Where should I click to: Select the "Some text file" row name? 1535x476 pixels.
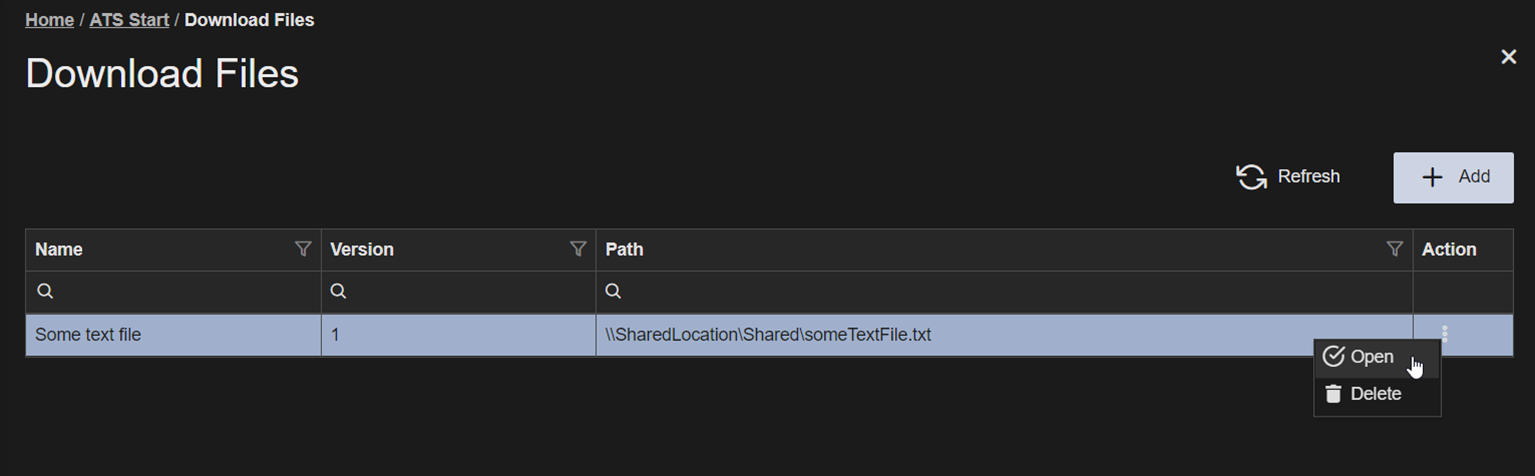tap(88, 335)
